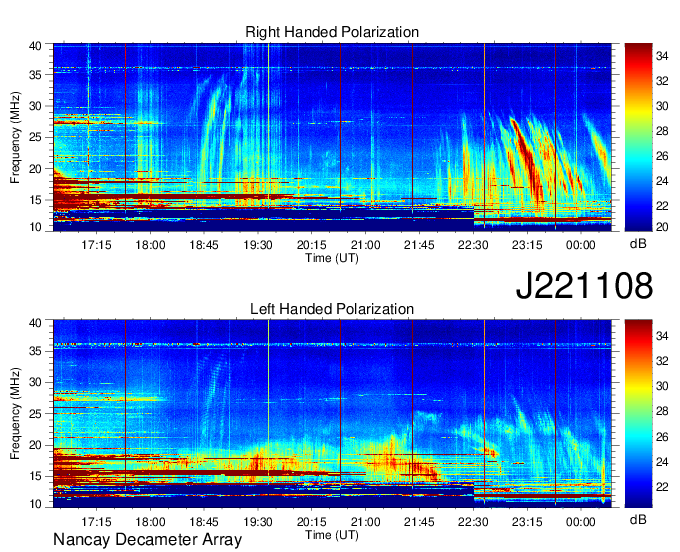The width and height of the screenshot is (680, 552).
Task: Click the 30 MHz tick on the upper frequency axis
Action: [x=35, y=106]
